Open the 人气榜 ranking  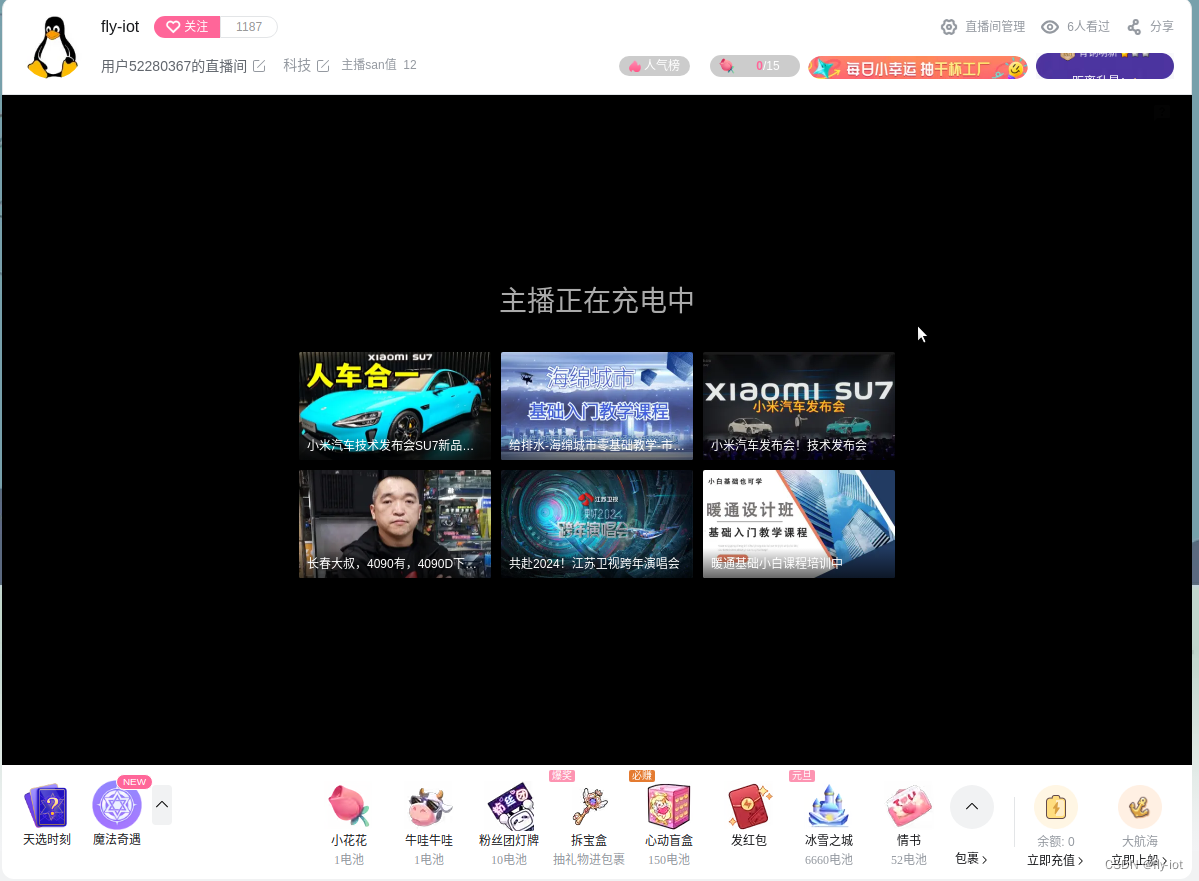[655, 66]
